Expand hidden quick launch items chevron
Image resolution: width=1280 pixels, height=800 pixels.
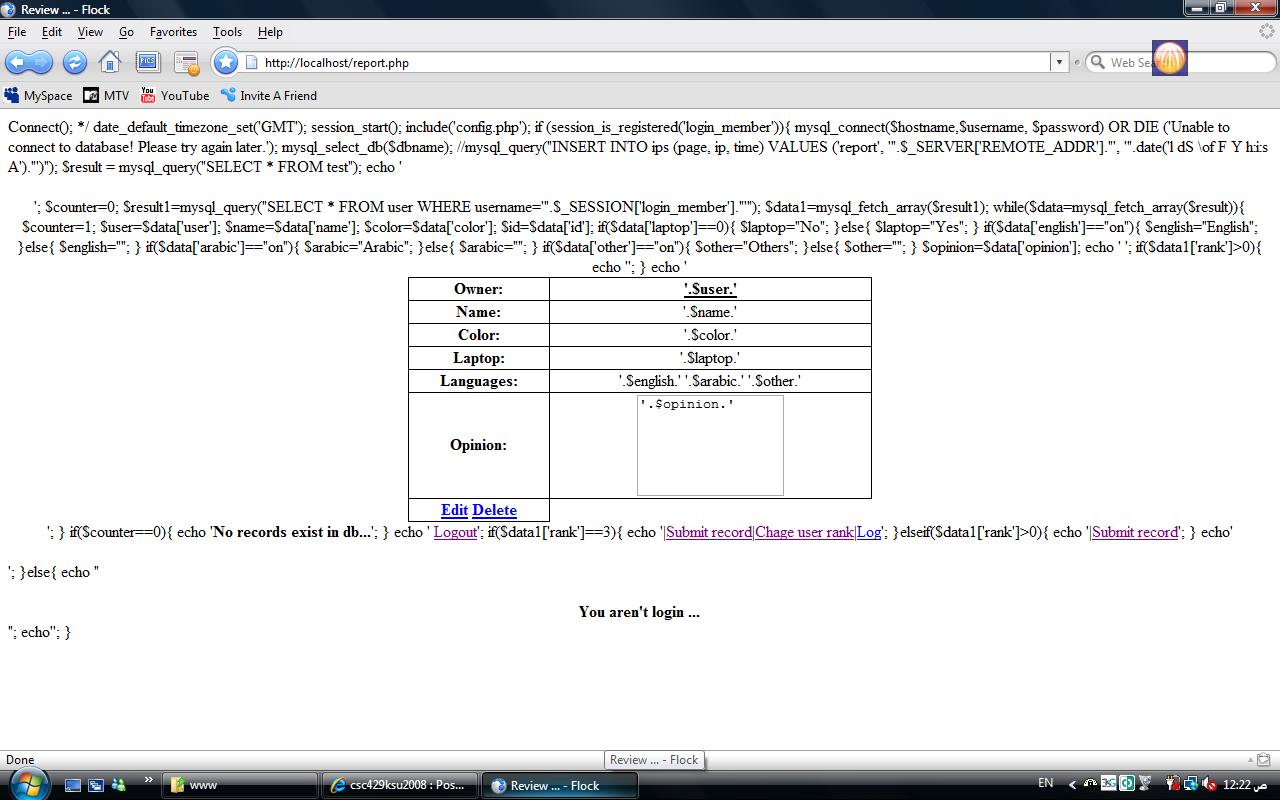coord(149,780)
